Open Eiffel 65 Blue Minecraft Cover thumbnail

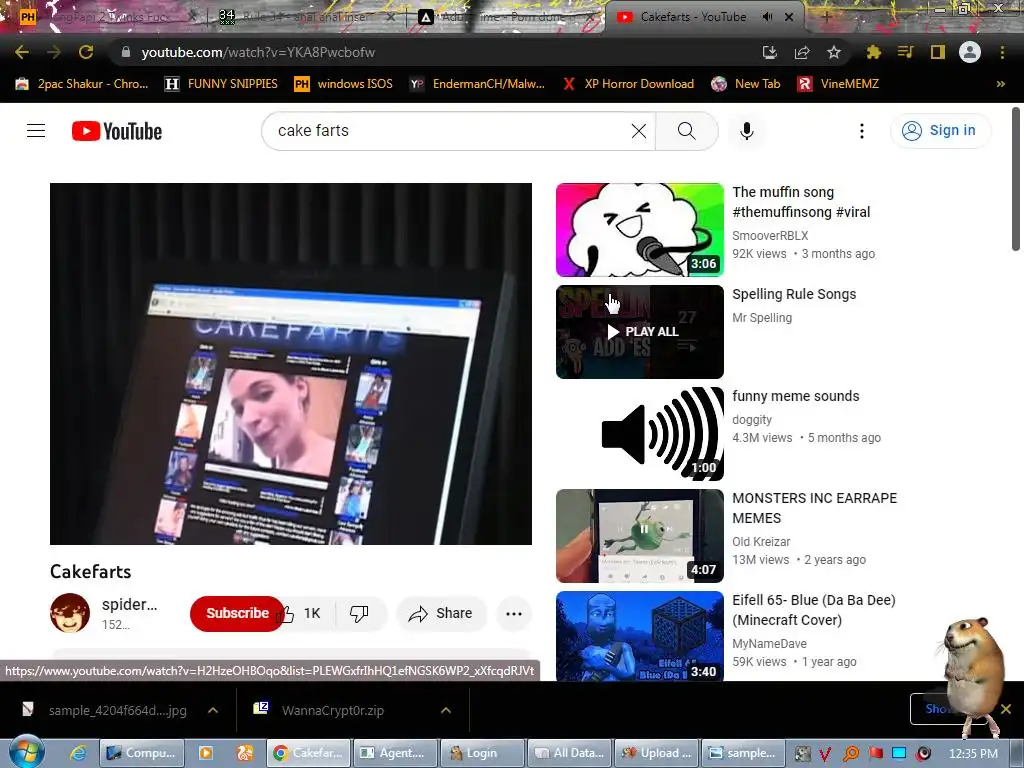pos(640,636)
